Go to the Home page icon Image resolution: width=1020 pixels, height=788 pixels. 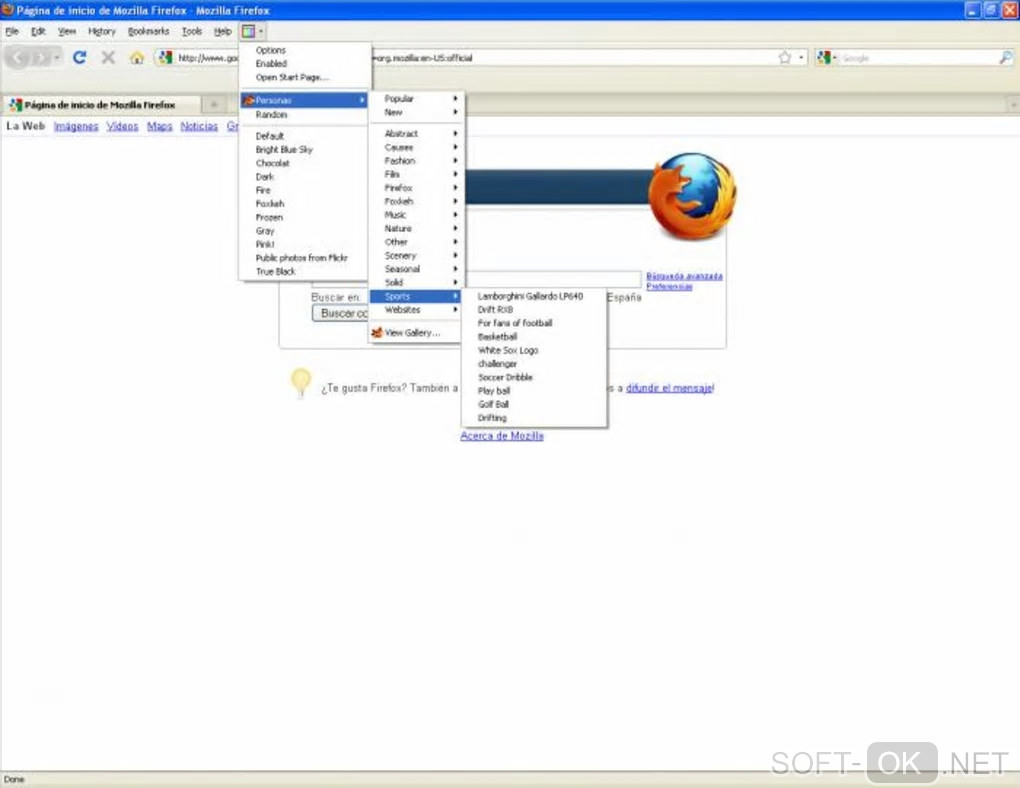[x=137, y=58]
